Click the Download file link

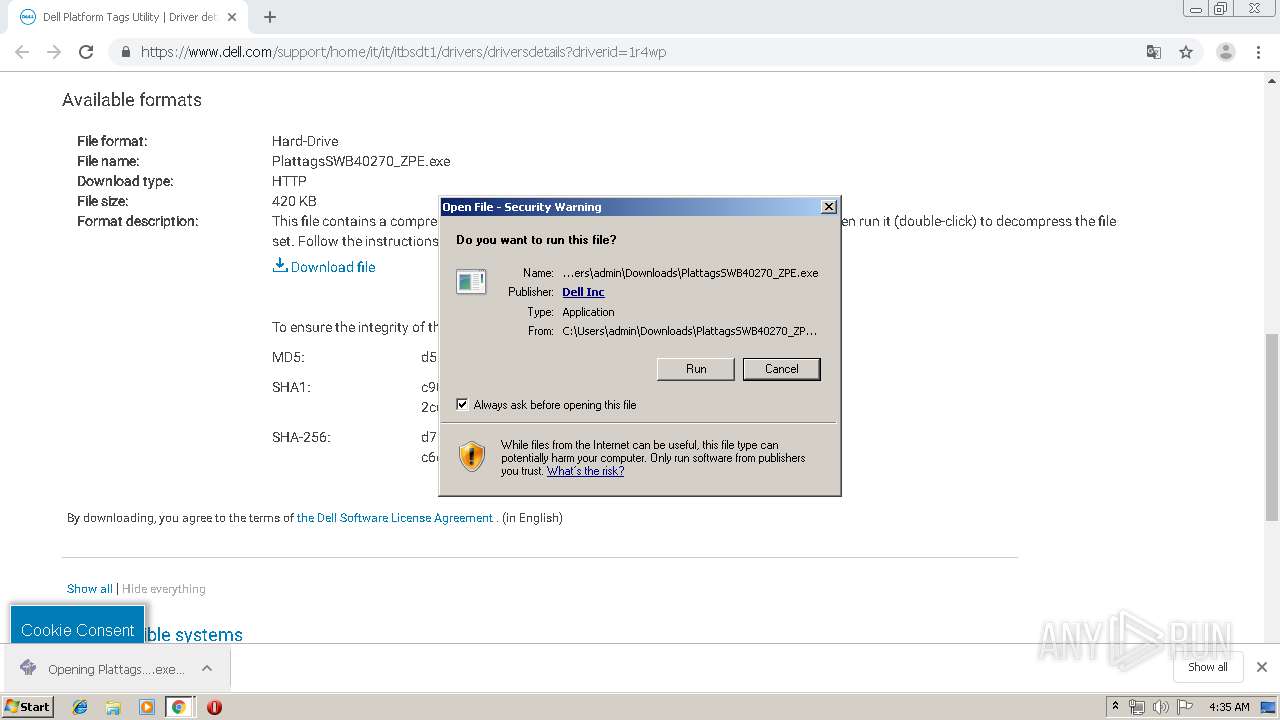pyautogui.click(x=324, y=266)
